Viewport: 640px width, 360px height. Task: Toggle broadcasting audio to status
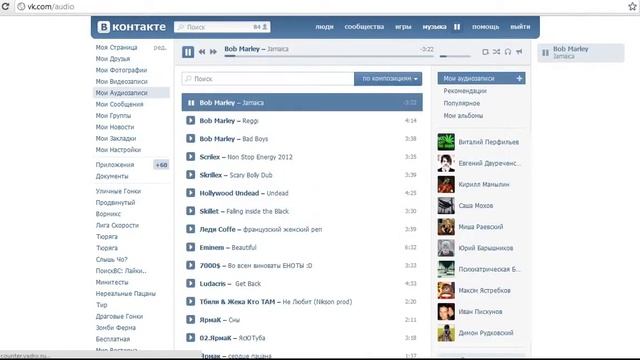click(519, 52)
